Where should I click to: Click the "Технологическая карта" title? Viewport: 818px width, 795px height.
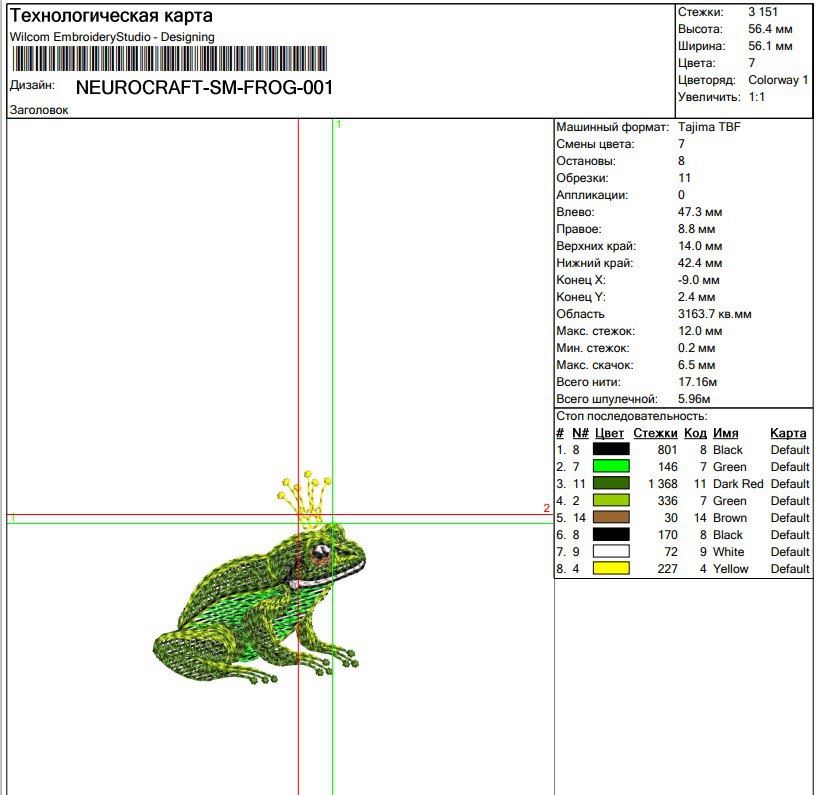coord(111,17)
